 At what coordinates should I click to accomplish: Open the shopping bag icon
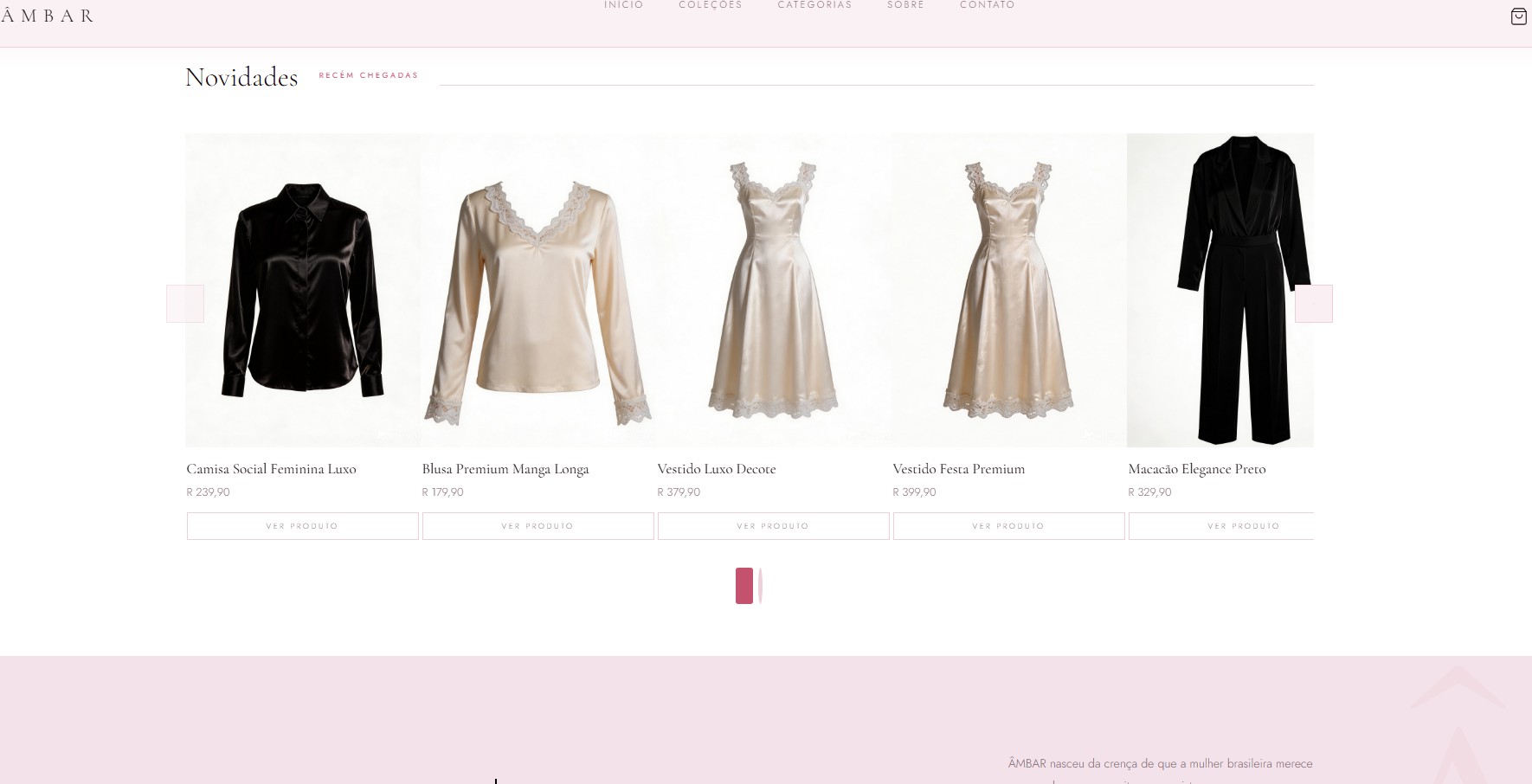(1518, 16)
